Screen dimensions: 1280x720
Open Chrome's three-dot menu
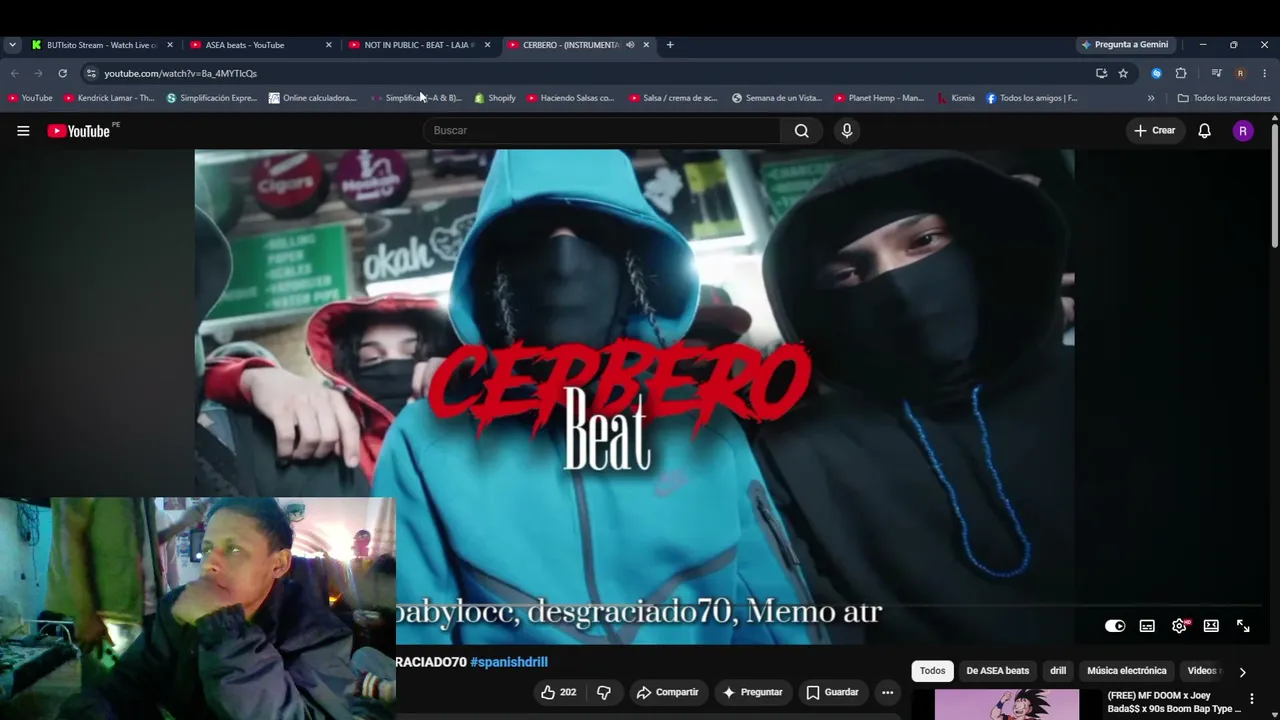coord(1265,73)
